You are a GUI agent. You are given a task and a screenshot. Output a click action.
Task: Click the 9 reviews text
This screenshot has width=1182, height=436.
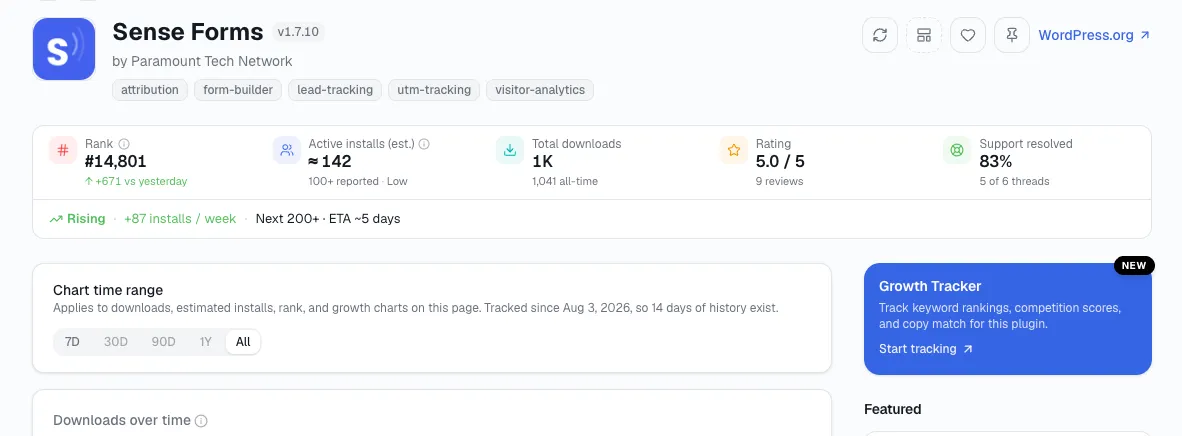(x=779, y=181)
